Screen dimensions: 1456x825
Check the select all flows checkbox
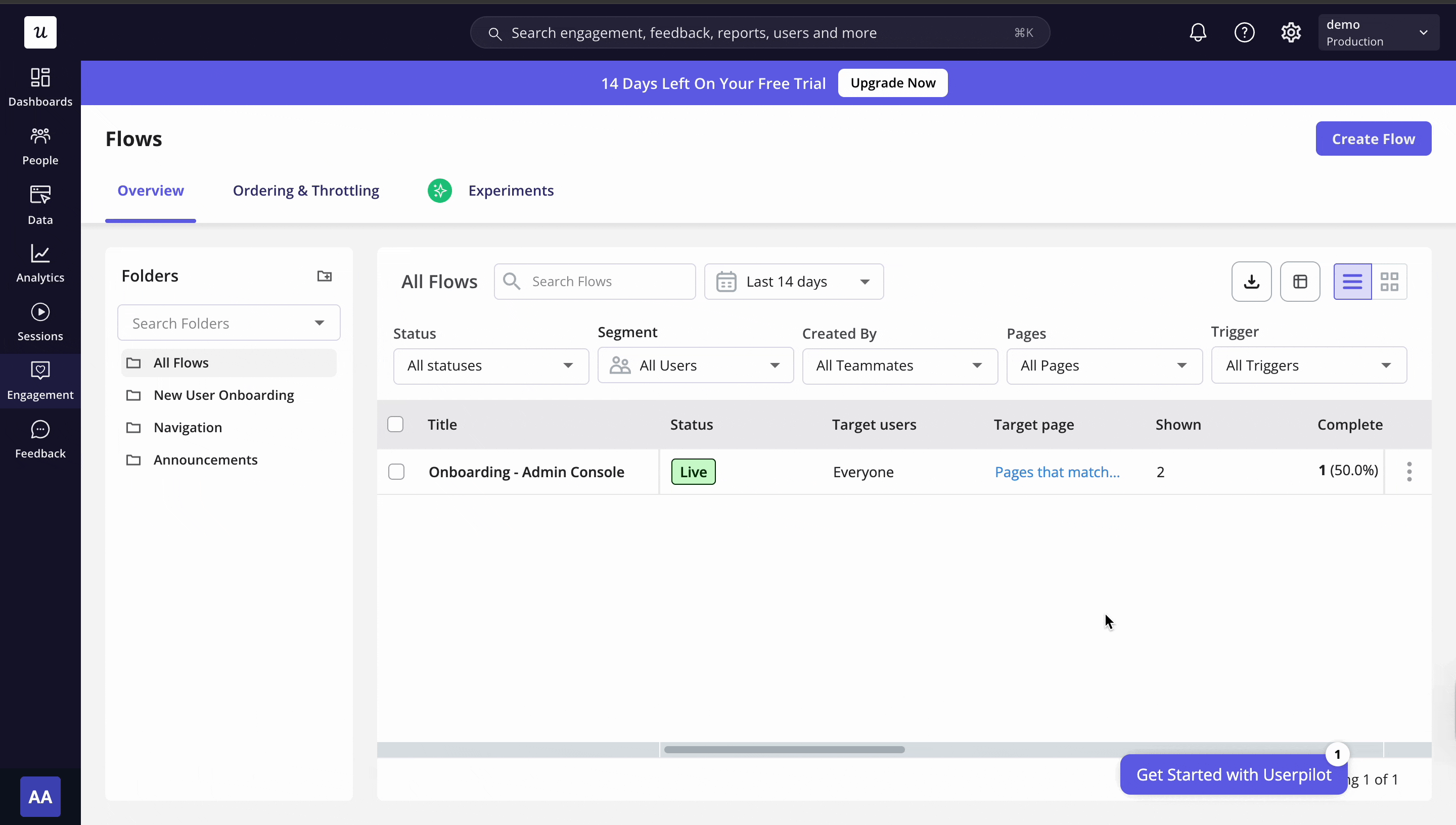tap(395, 425)
